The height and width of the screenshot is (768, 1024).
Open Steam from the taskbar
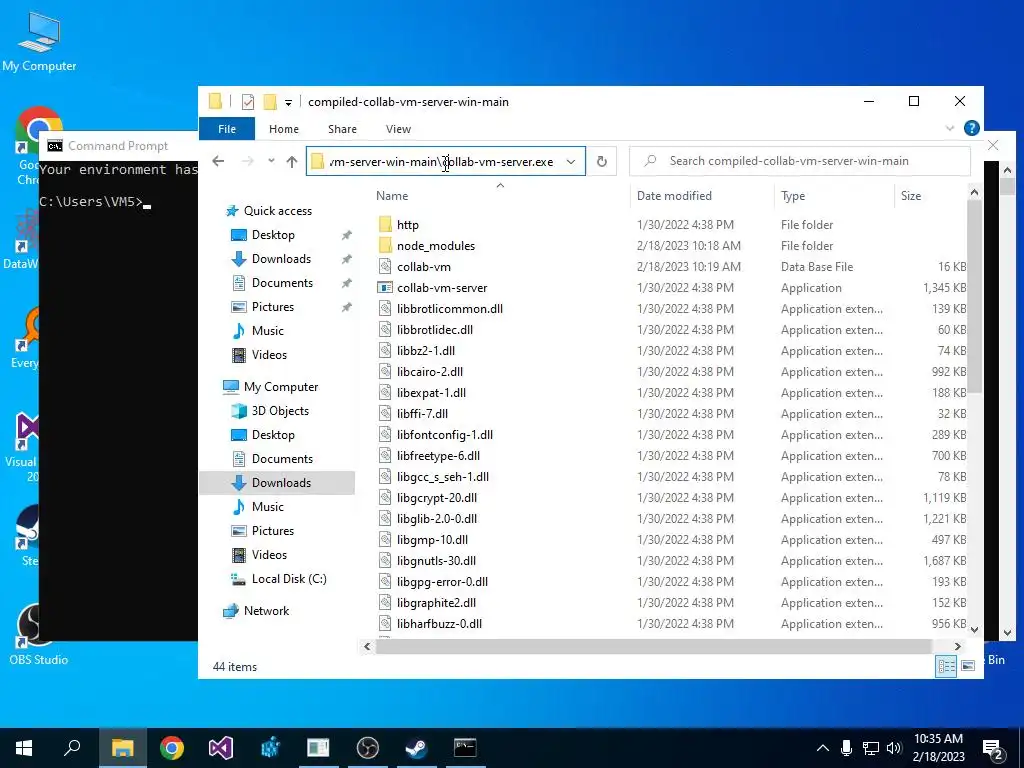(417, 748)
